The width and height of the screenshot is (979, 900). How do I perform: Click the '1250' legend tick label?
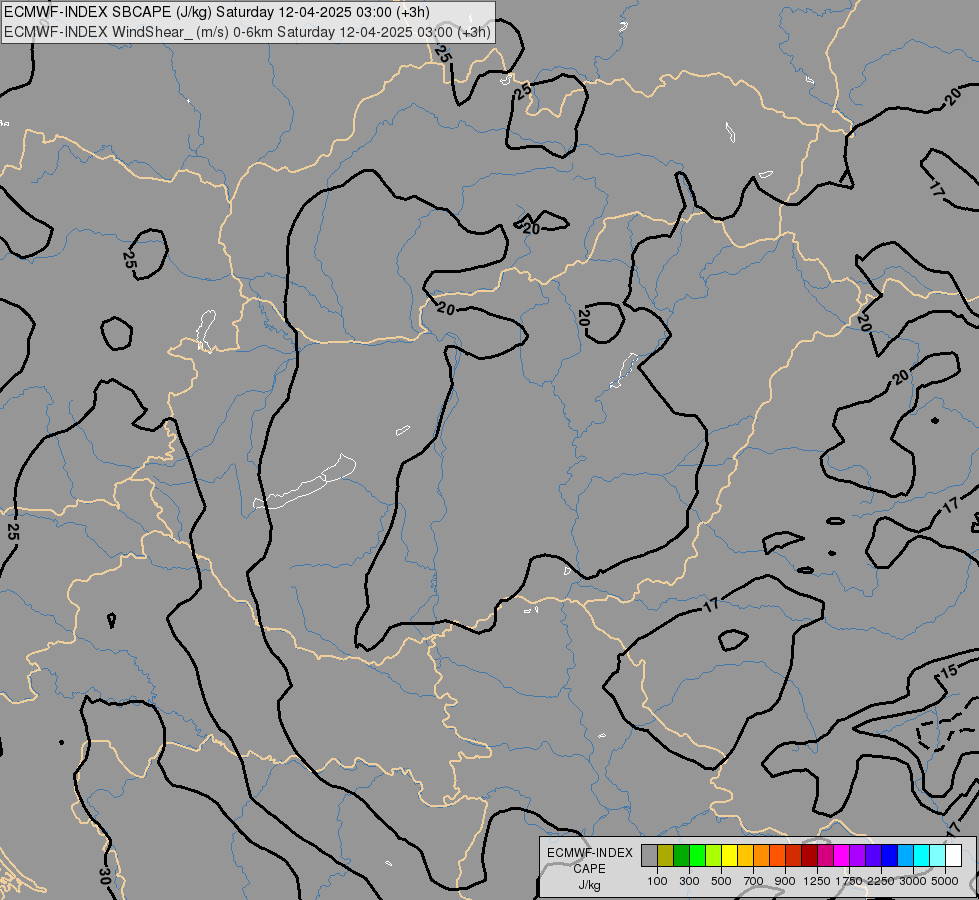coord(817,881)
